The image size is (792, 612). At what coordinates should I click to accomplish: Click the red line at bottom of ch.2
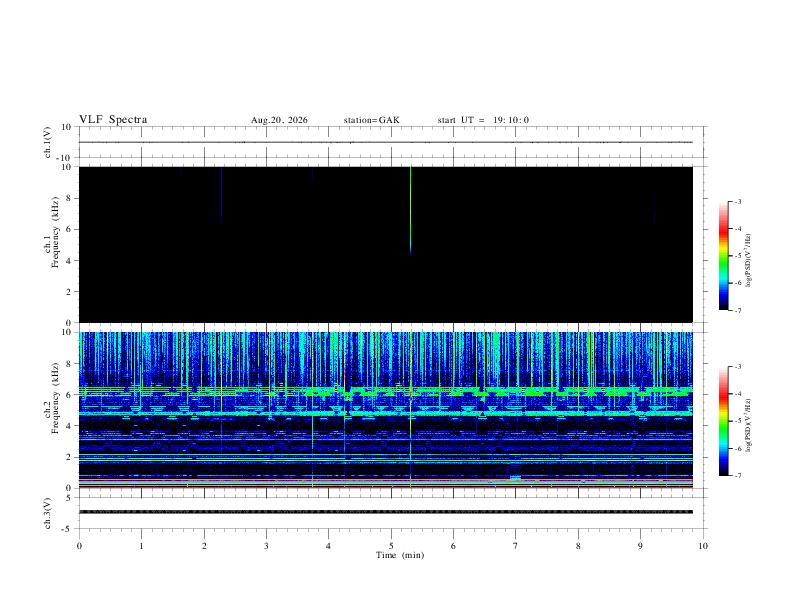386,487
